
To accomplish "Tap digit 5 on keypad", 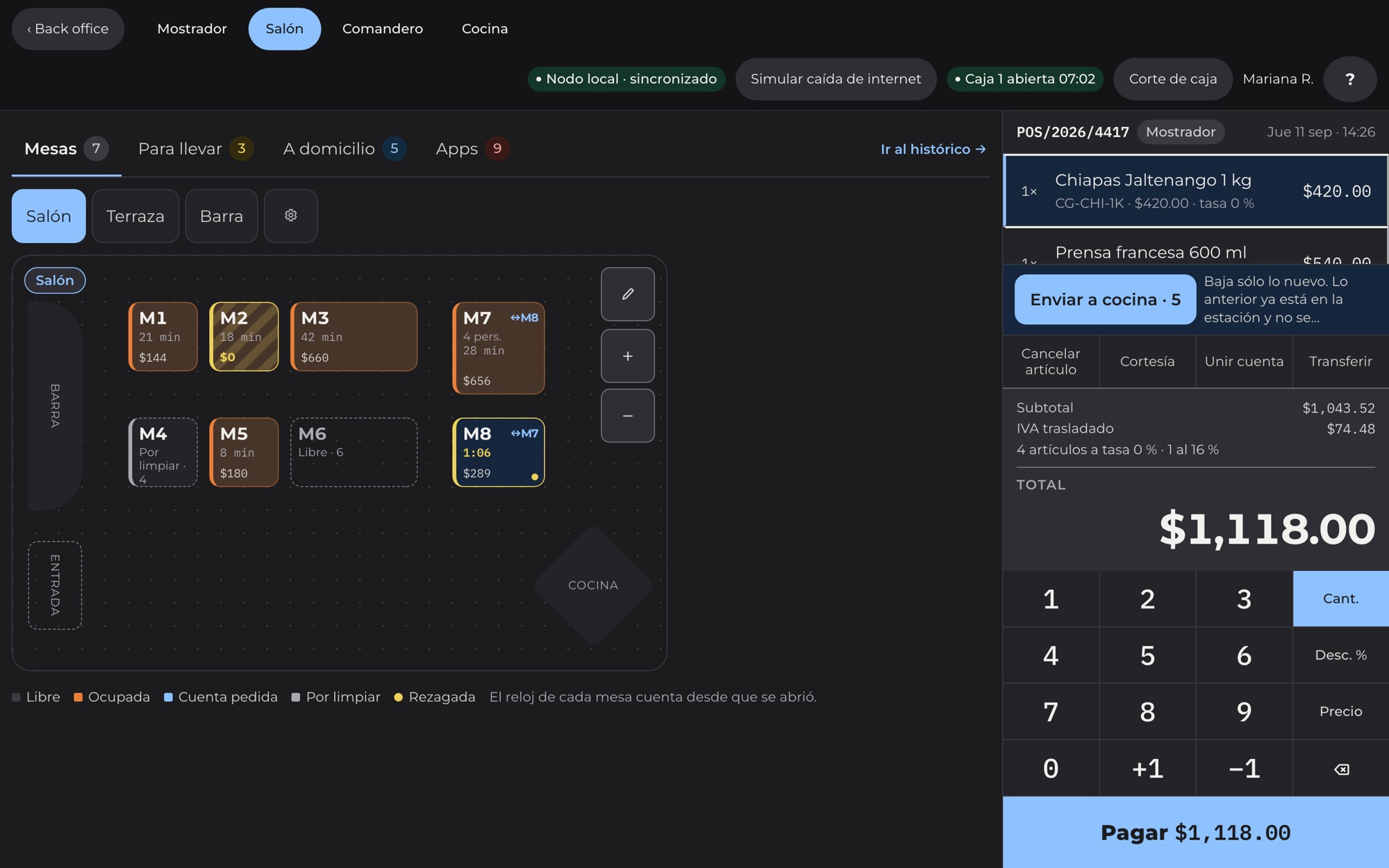I will [x=1147, y=655].
